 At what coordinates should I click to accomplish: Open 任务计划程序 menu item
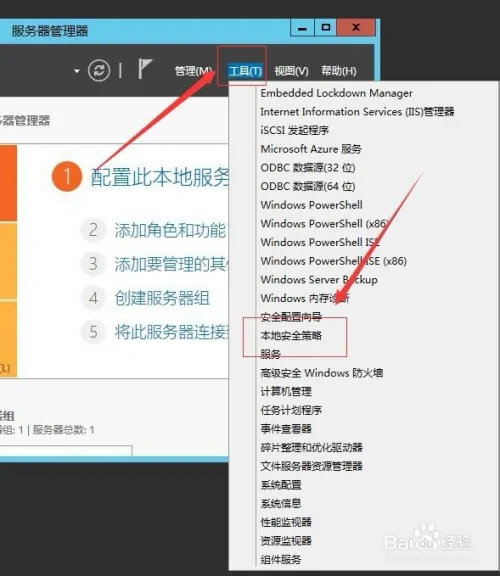coord(291,410)
